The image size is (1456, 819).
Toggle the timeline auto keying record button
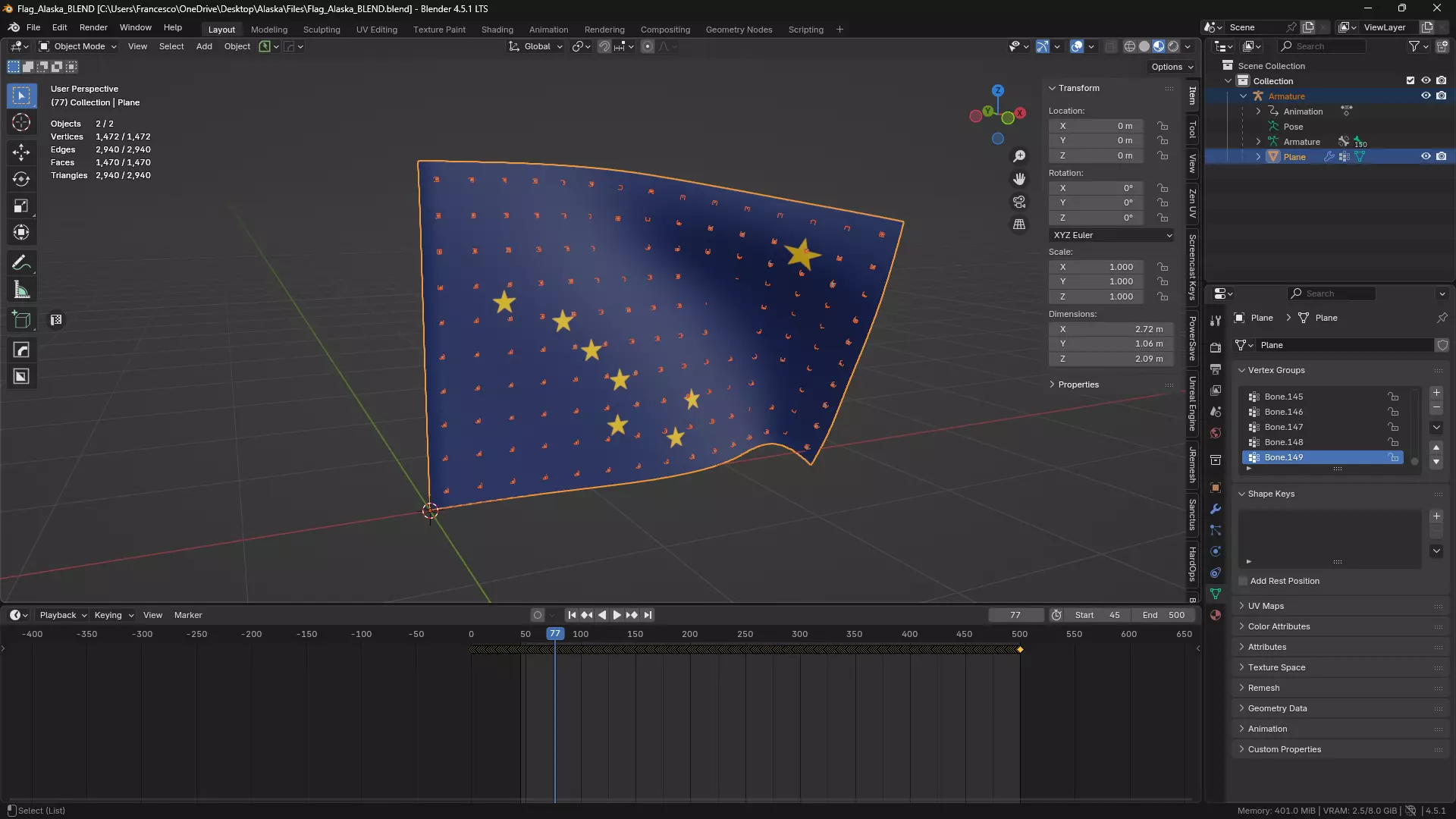point(538,615)
